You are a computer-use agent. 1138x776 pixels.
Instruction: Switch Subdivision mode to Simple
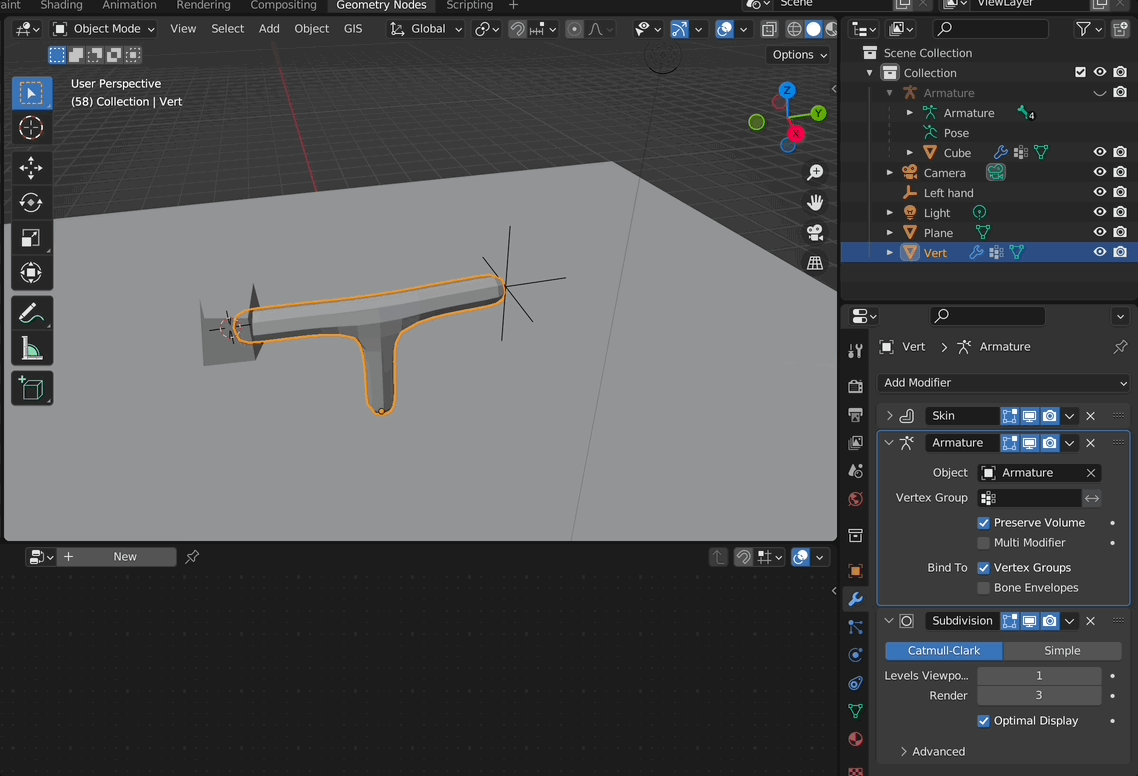1062,650
